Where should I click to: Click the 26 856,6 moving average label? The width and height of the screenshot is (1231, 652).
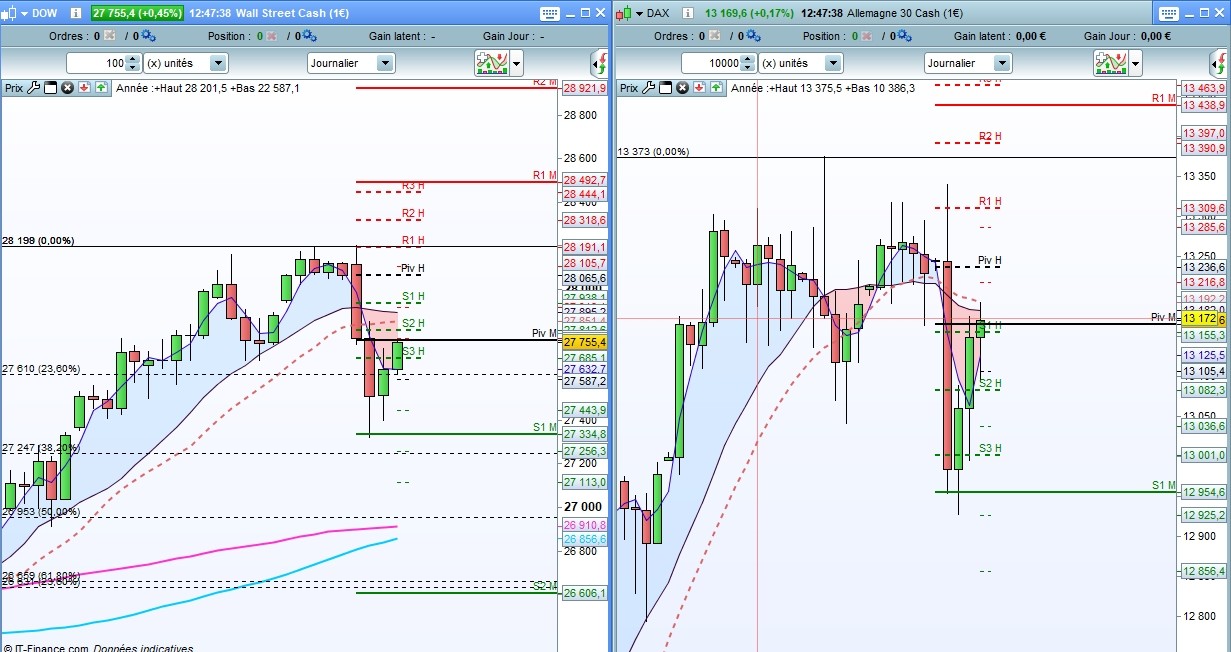(585, 538)
